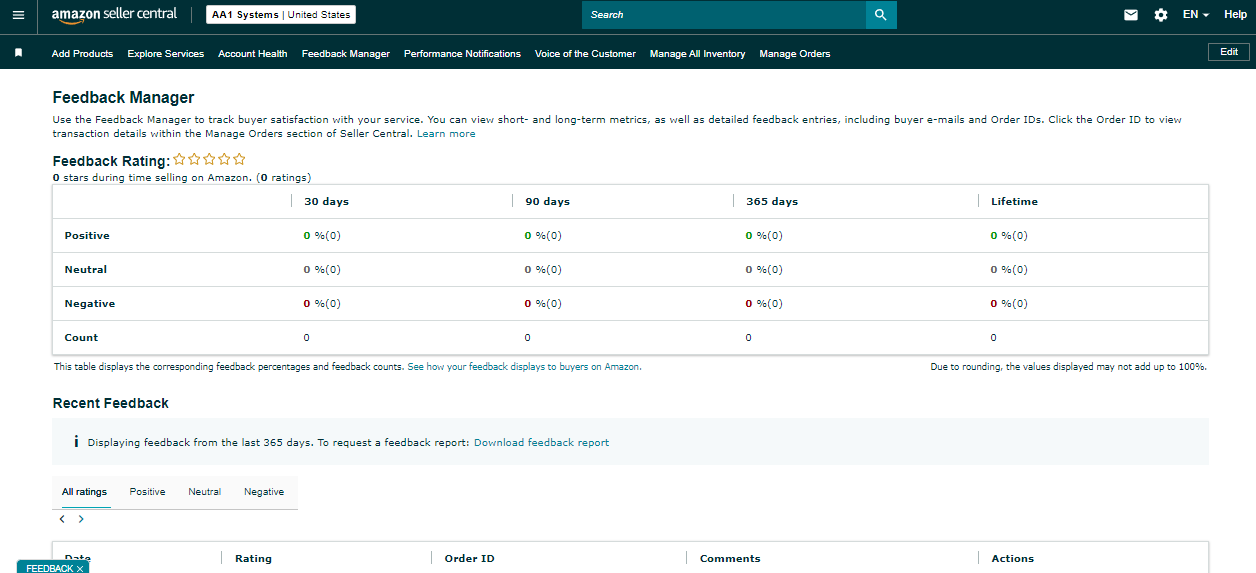Click the Comments column header
This screenshot has height=573, width=1256.
730,559
